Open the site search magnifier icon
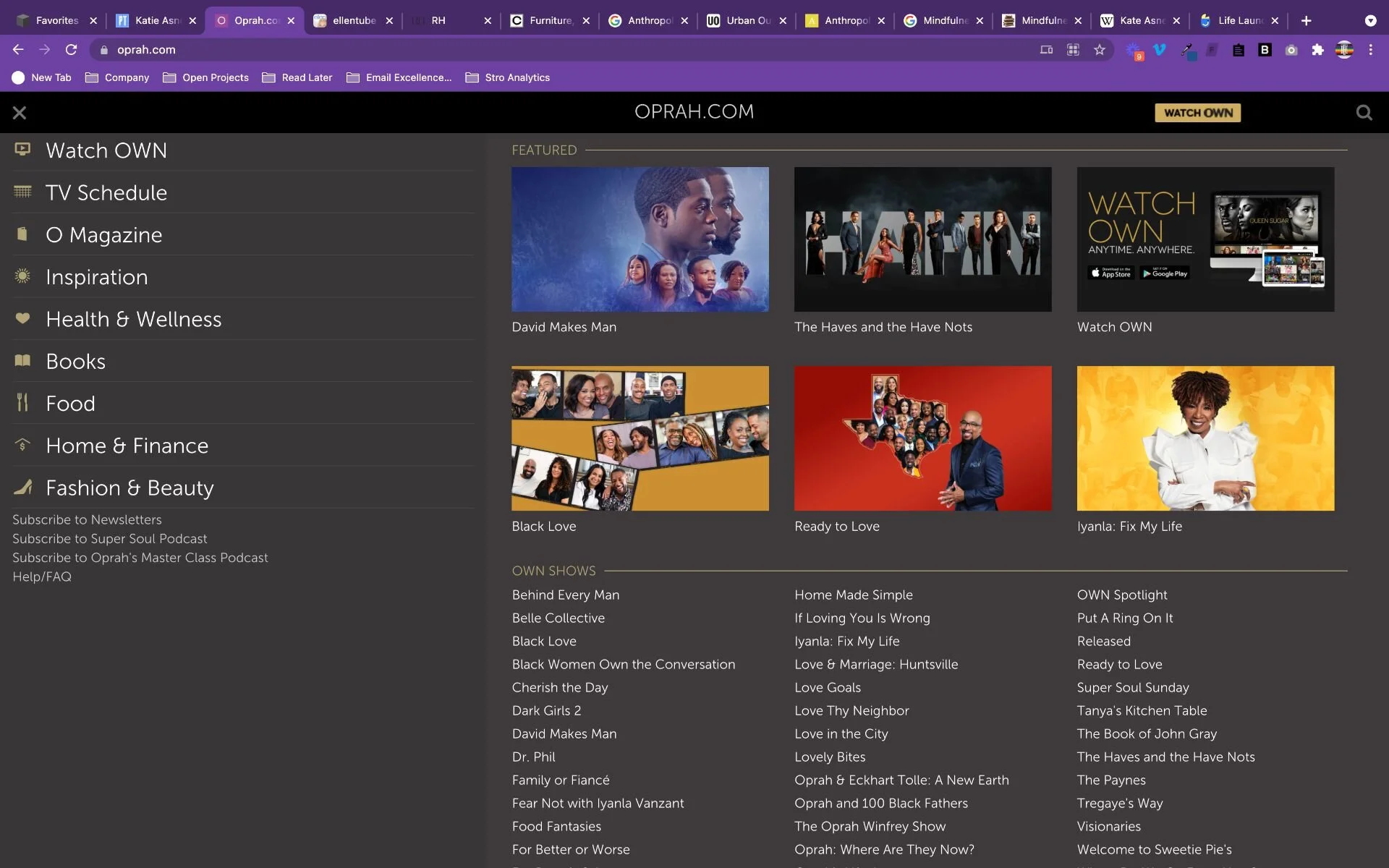Screen dimensions: 1389x868 1364,113
